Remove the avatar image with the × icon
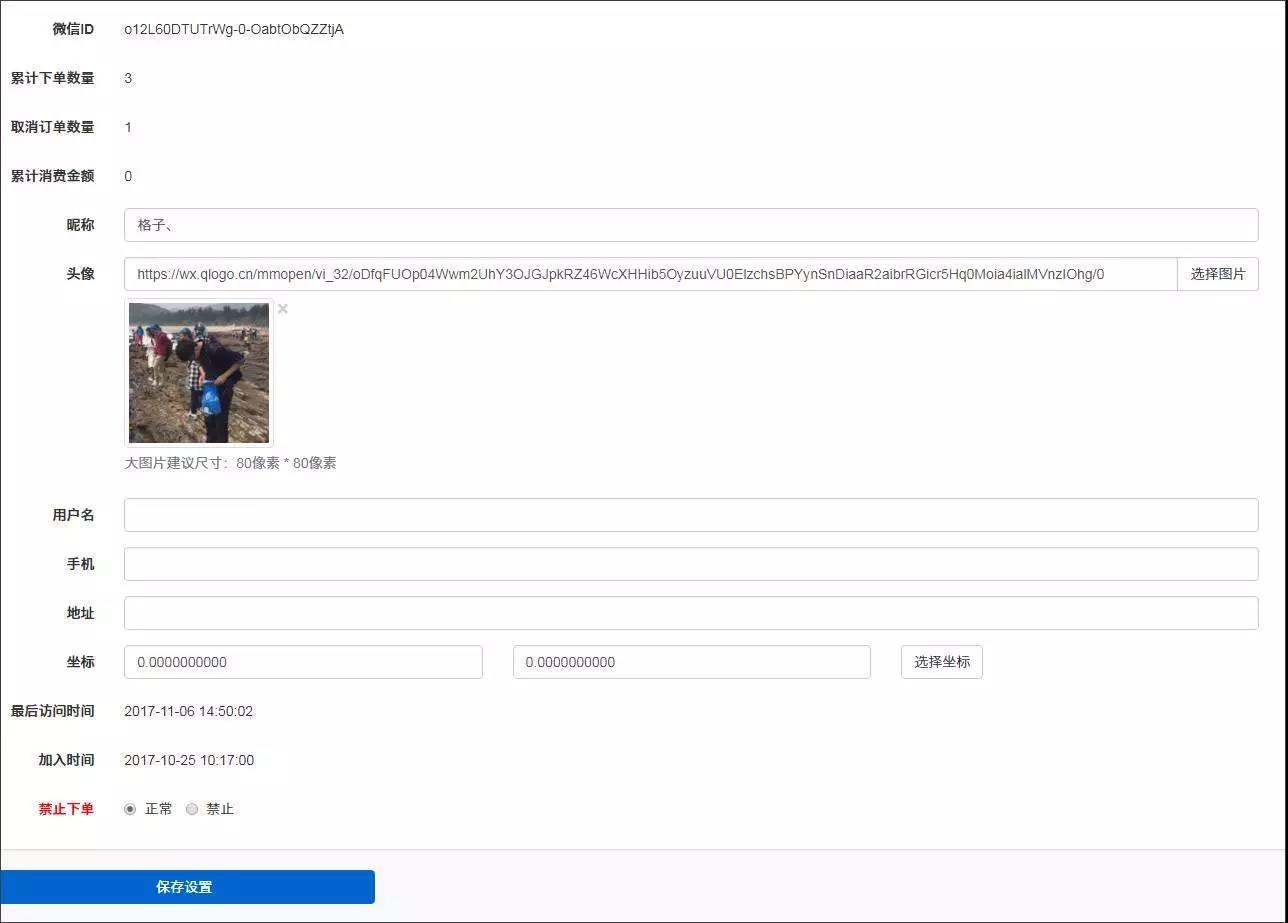The height and width of the screenshot is (923, 1288). [283, 309]
